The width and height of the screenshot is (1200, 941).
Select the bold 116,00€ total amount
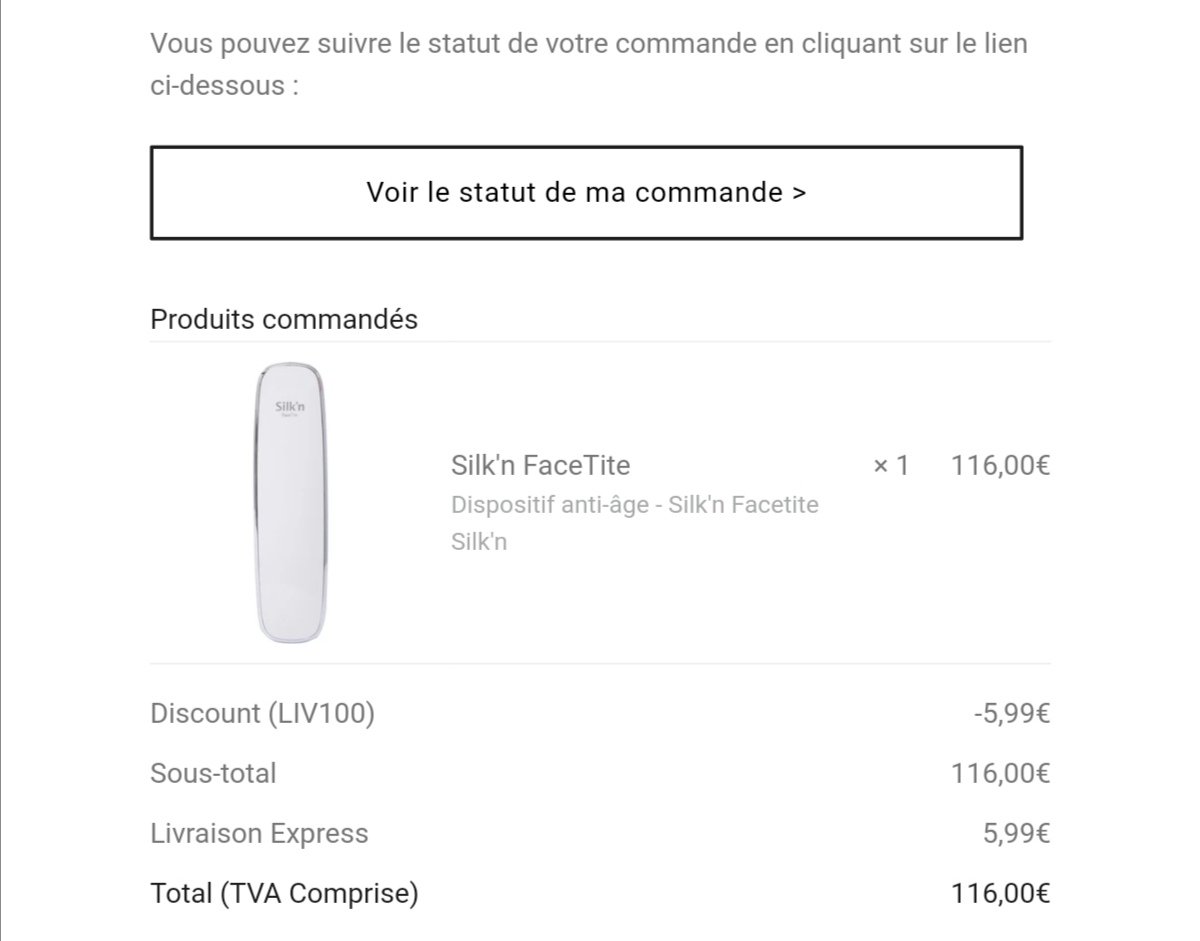(x=1000, y=893)
